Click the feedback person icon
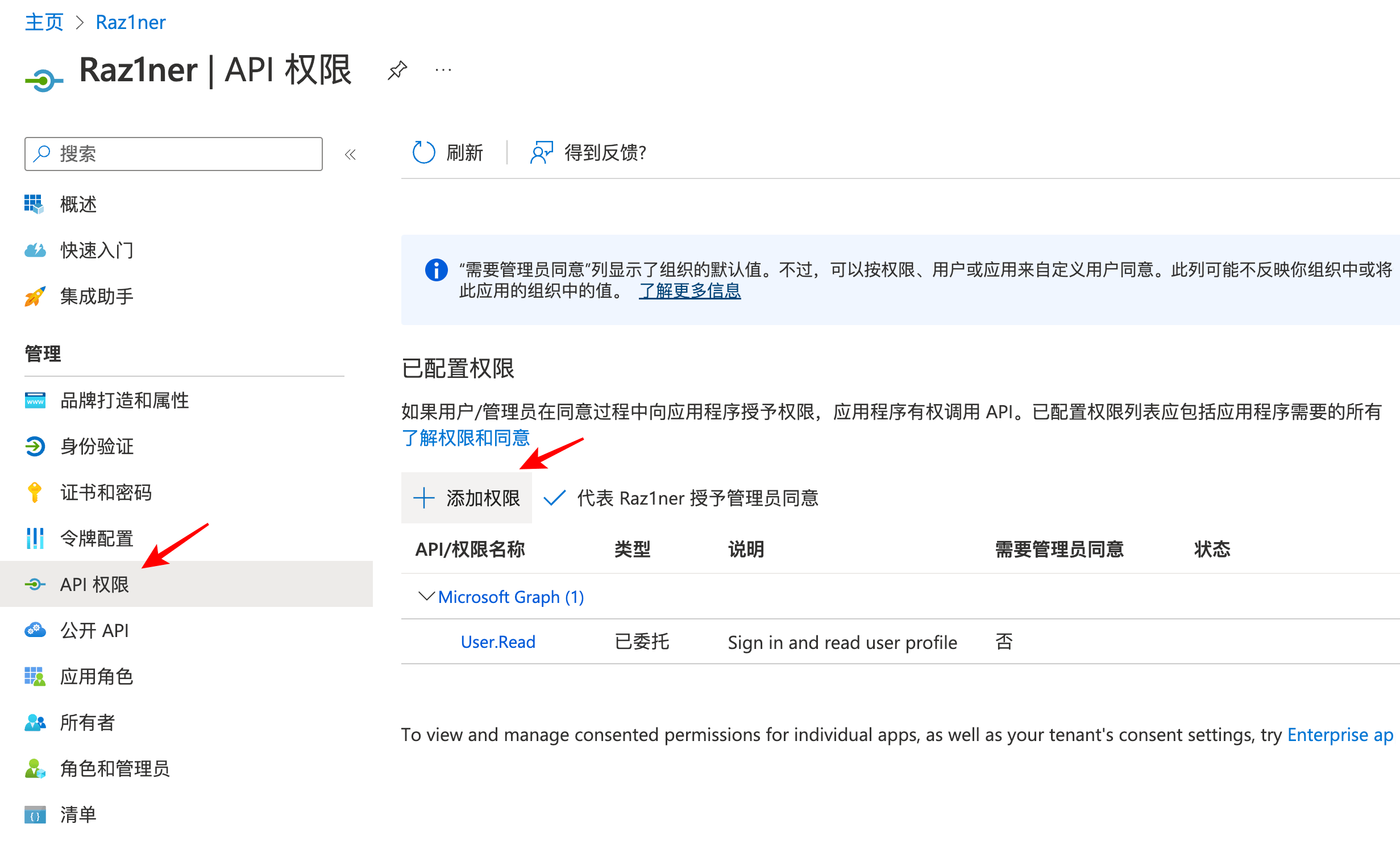The height and width of the screenshot is (849, 1400). click(541, 152)
